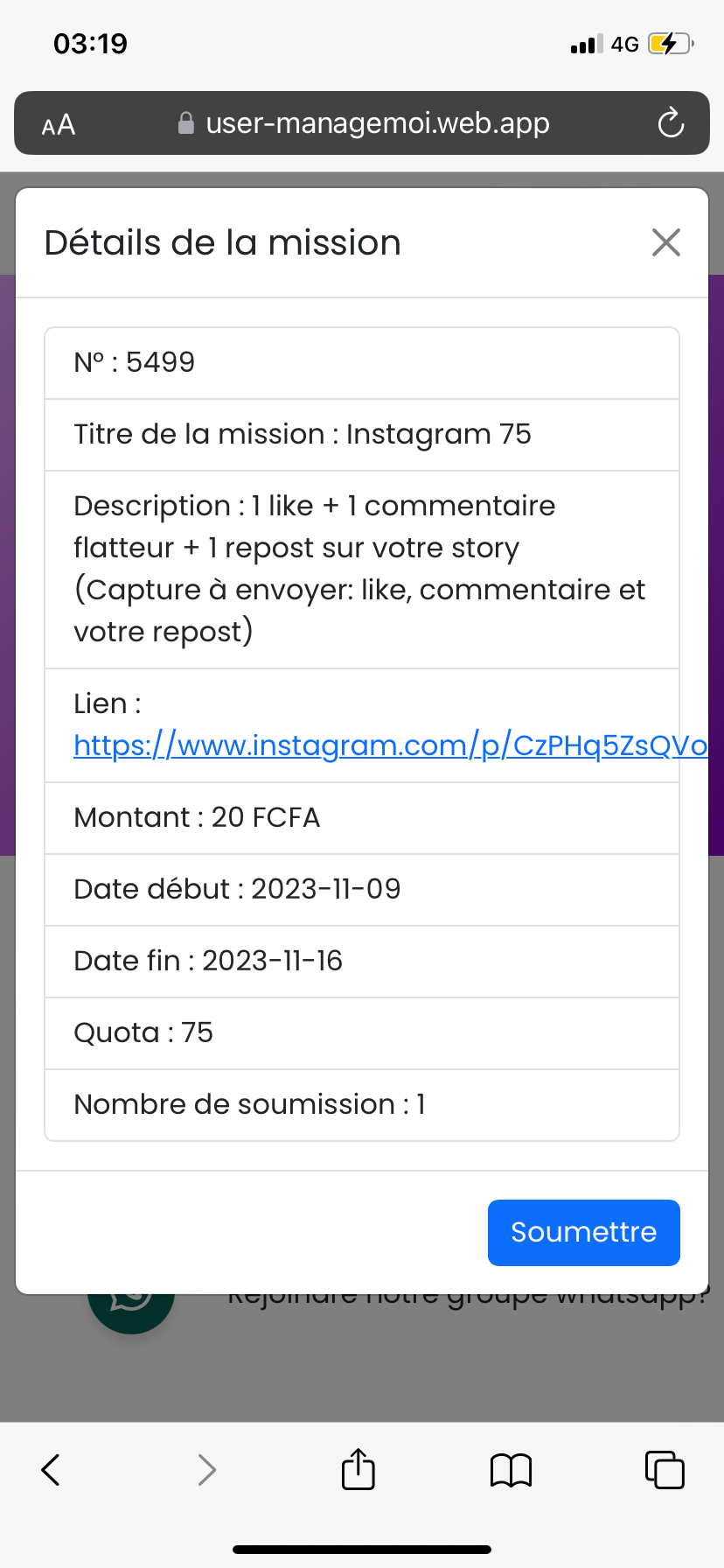This screenshot has height=1568, width=724.
Task: Tap the user-managemoi.web.app address field
Action: coord(377,123)
